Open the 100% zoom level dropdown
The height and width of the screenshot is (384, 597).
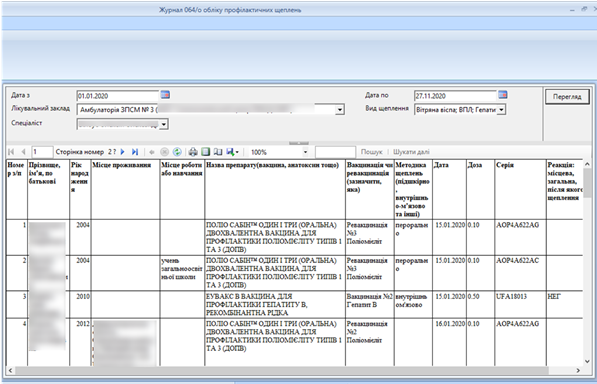[305, 152]
